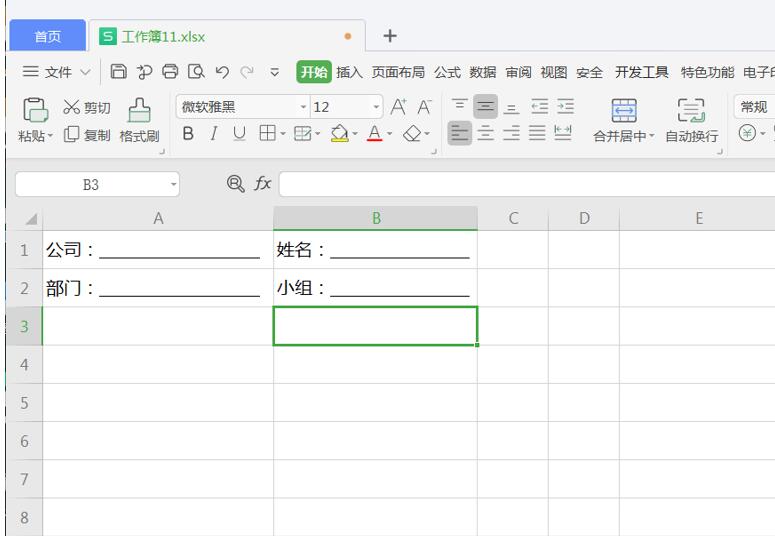775x536 pixels.
Task: Select cell A3 in the spreadsheet
Action: pos(157,326)
